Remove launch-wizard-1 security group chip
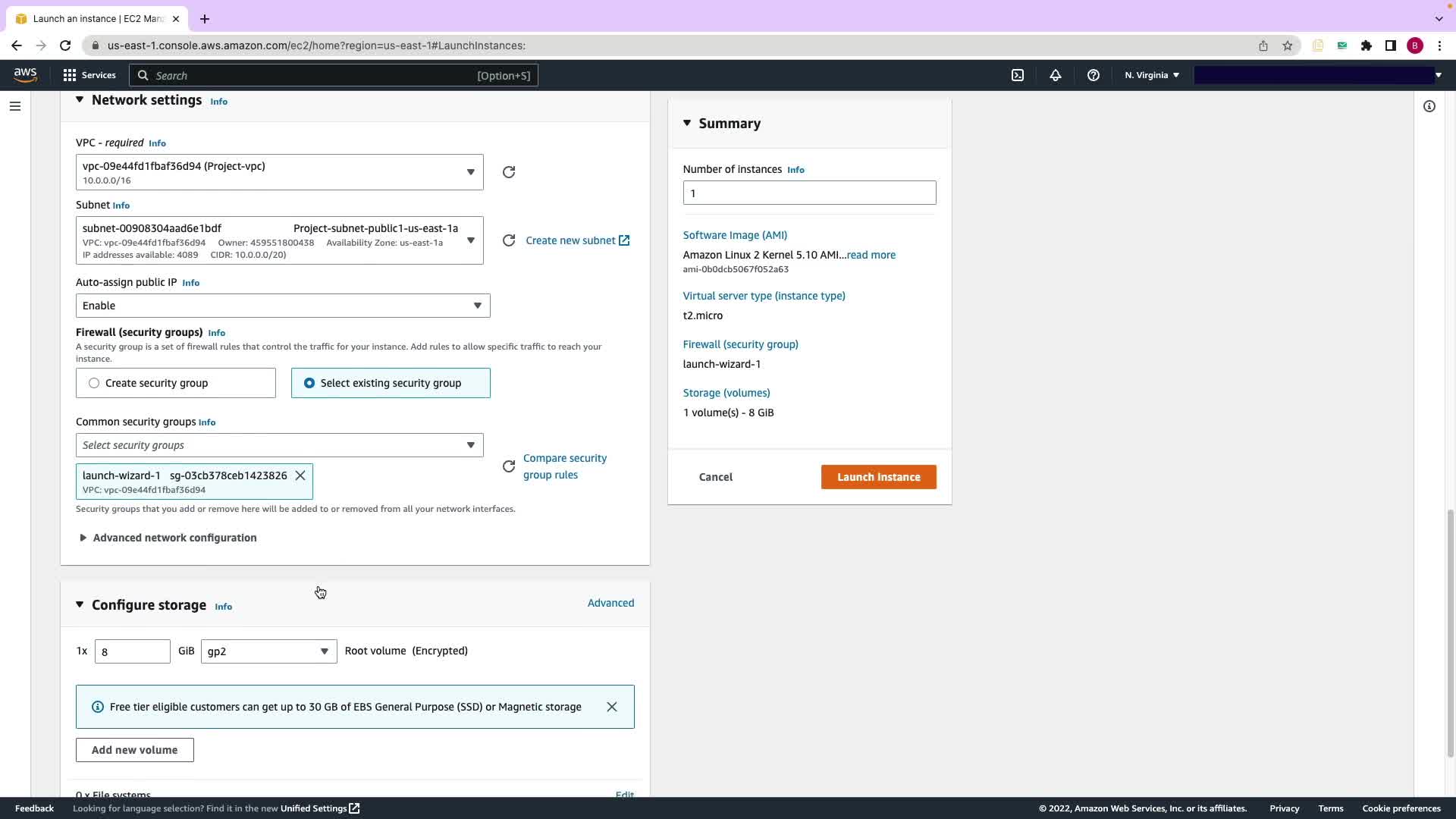The image size is (1456, 819). pos(300,475)
